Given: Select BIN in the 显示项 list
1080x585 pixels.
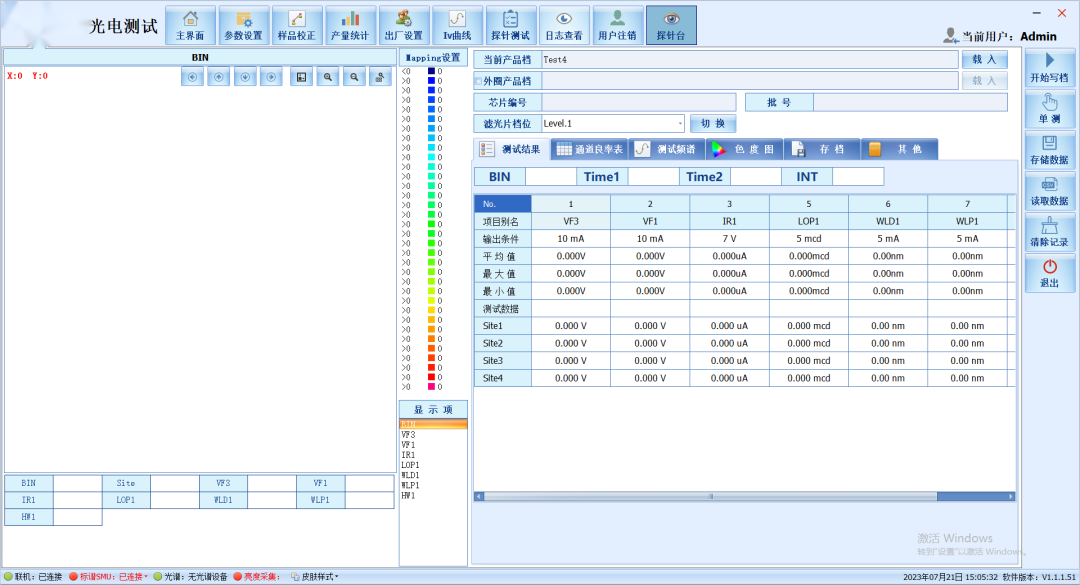Looking at the screenshot, I should [x=433, y=424].
